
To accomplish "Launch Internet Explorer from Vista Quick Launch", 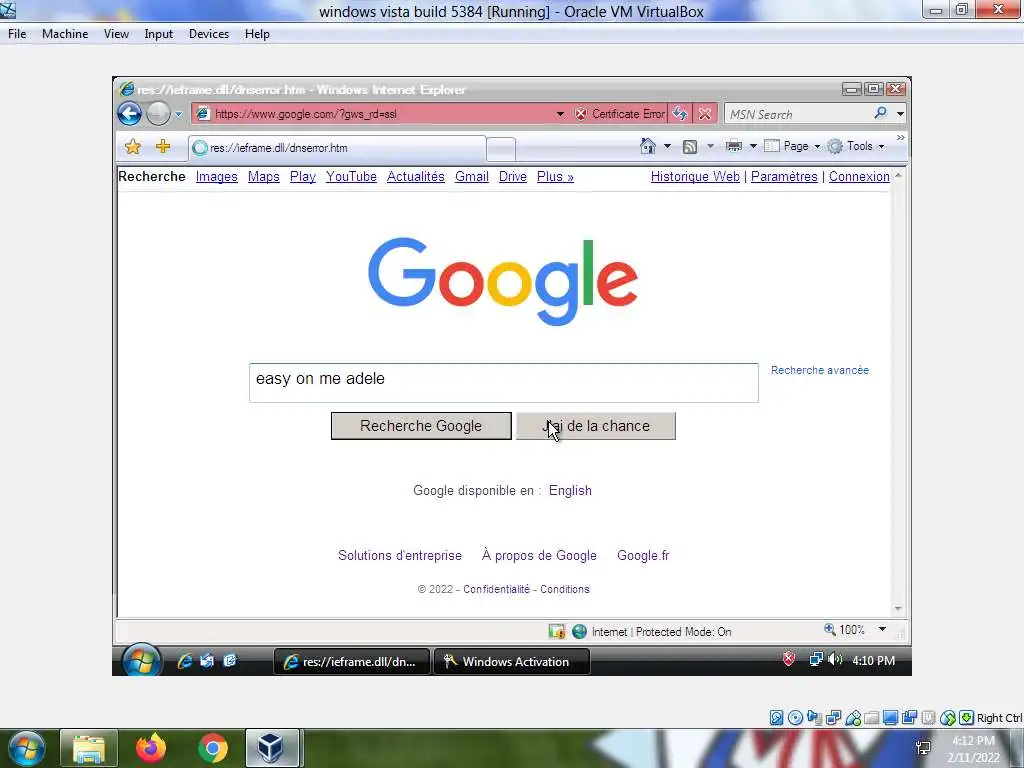I will pyautogui.click(x=185, y=661).
